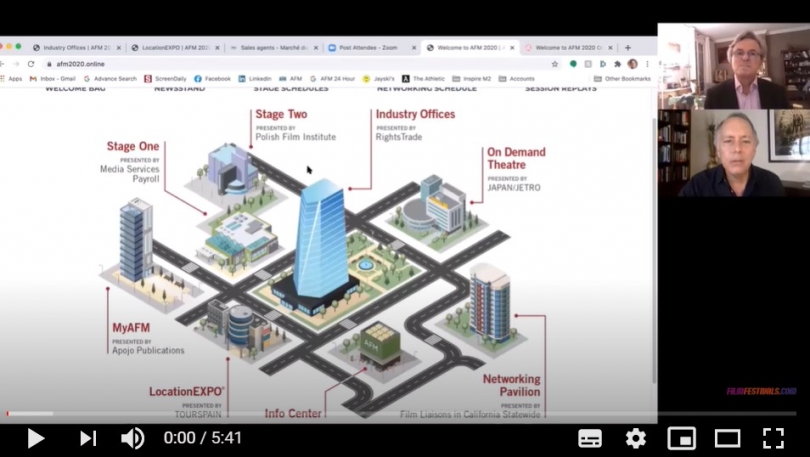Viewport: 810px width, 457px height.
Task: Open the video settings gear
Action: click(635, 438)
